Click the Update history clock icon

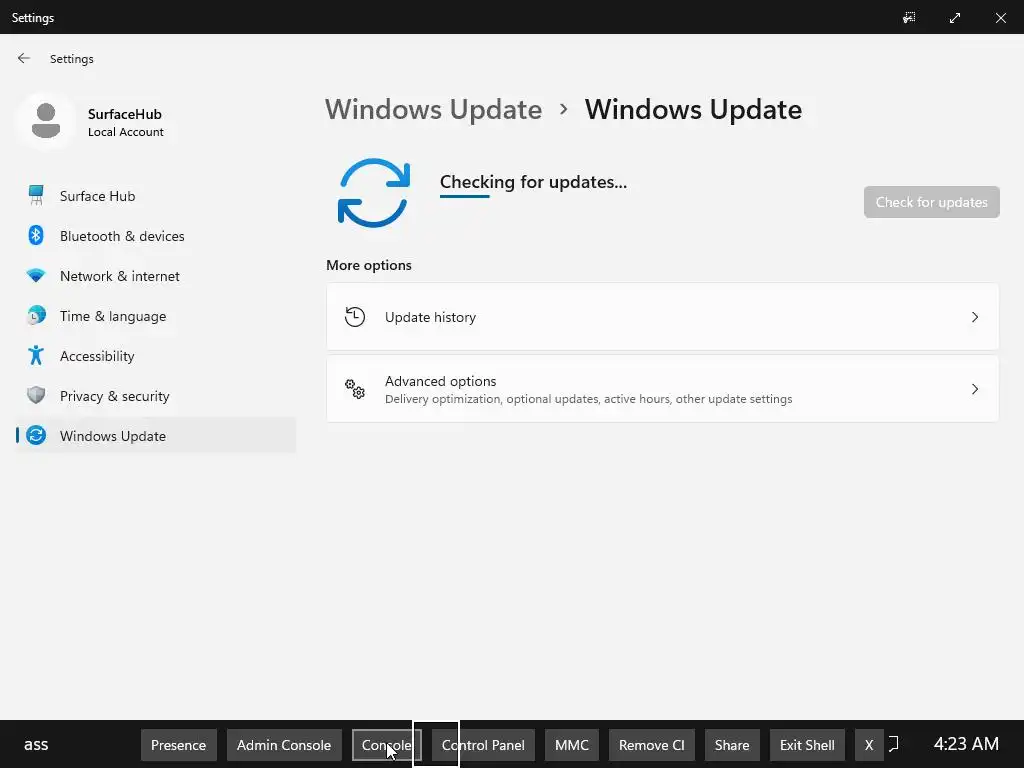click(x=355, y=317)
